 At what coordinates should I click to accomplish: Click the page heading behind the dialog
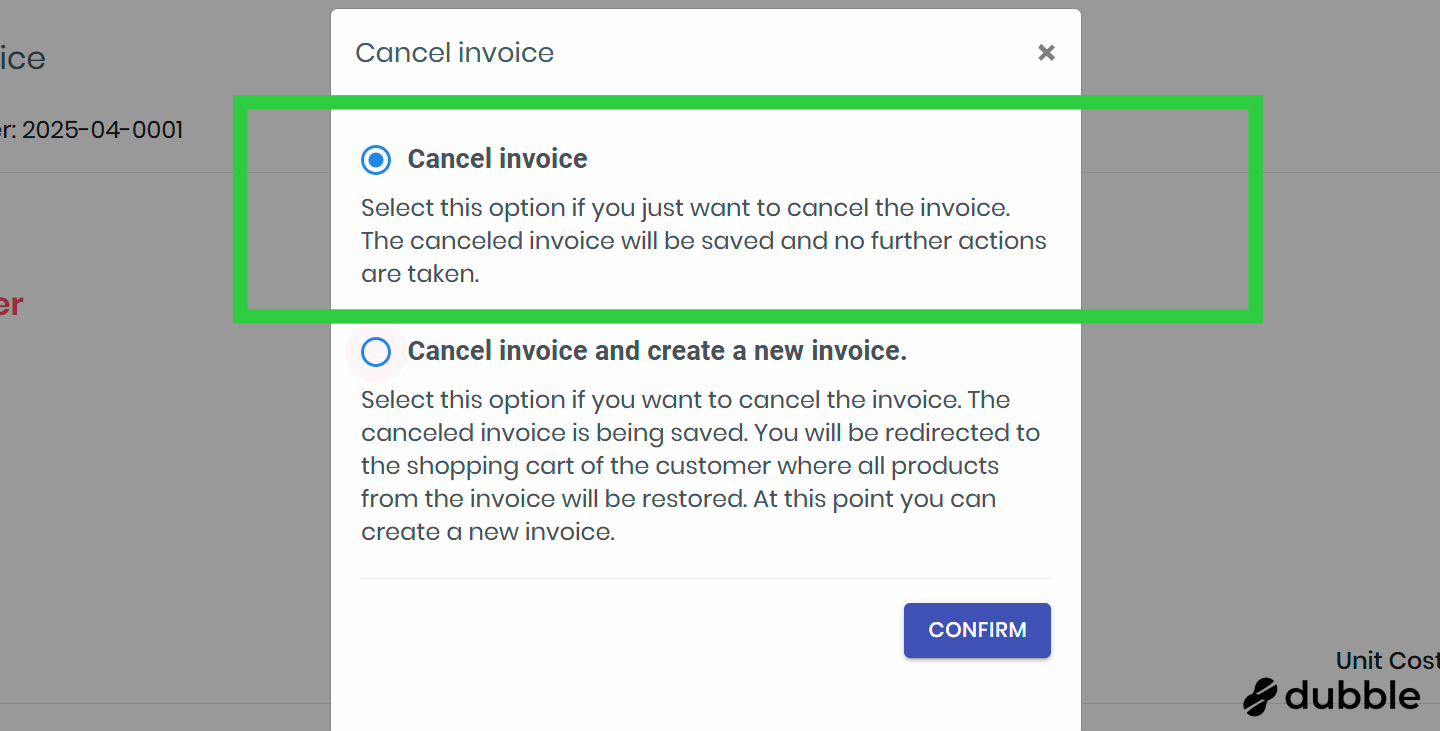[22, 58]
